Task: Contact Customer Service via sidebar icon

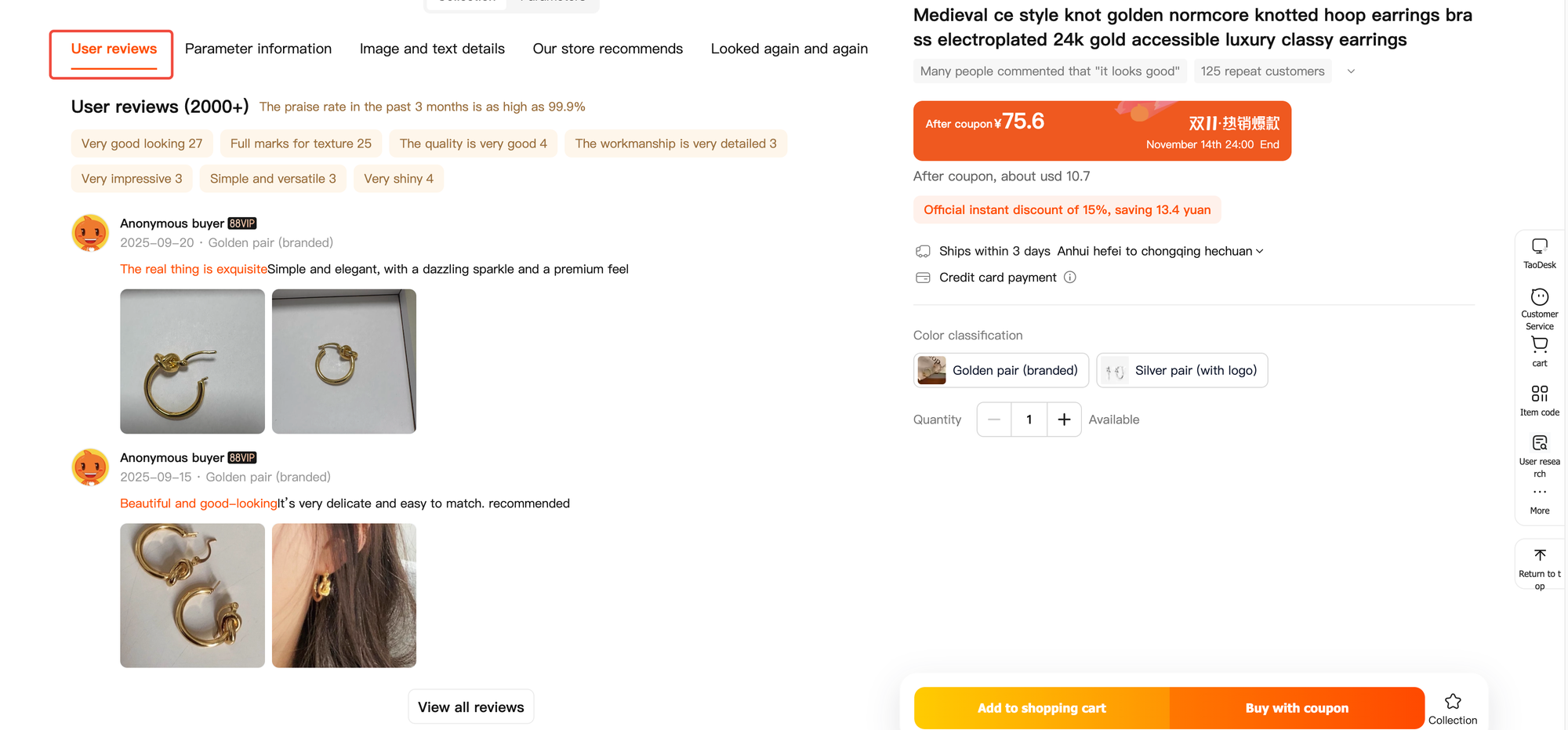Action: coord(1539,297)
